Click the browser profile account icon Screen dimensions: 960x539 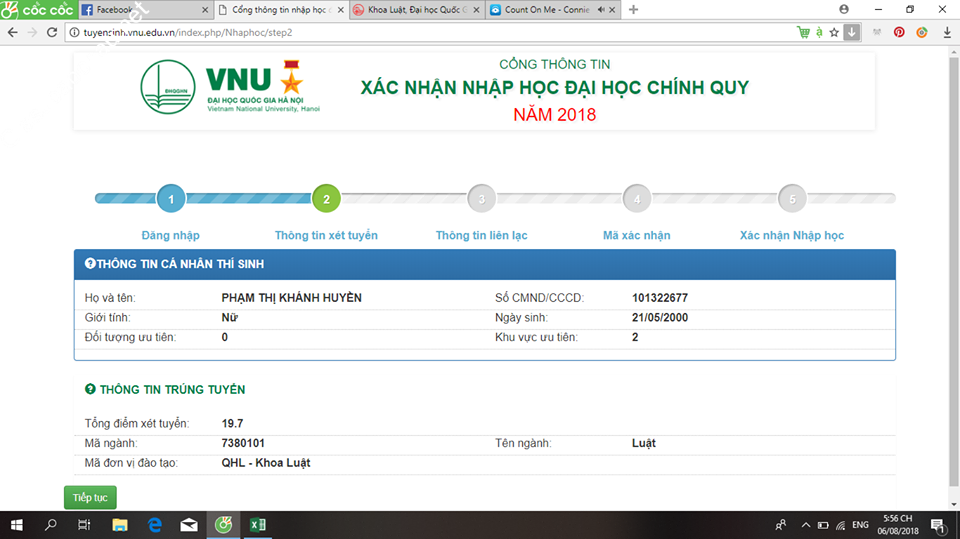pyautogui.click(x=844, y=9)
